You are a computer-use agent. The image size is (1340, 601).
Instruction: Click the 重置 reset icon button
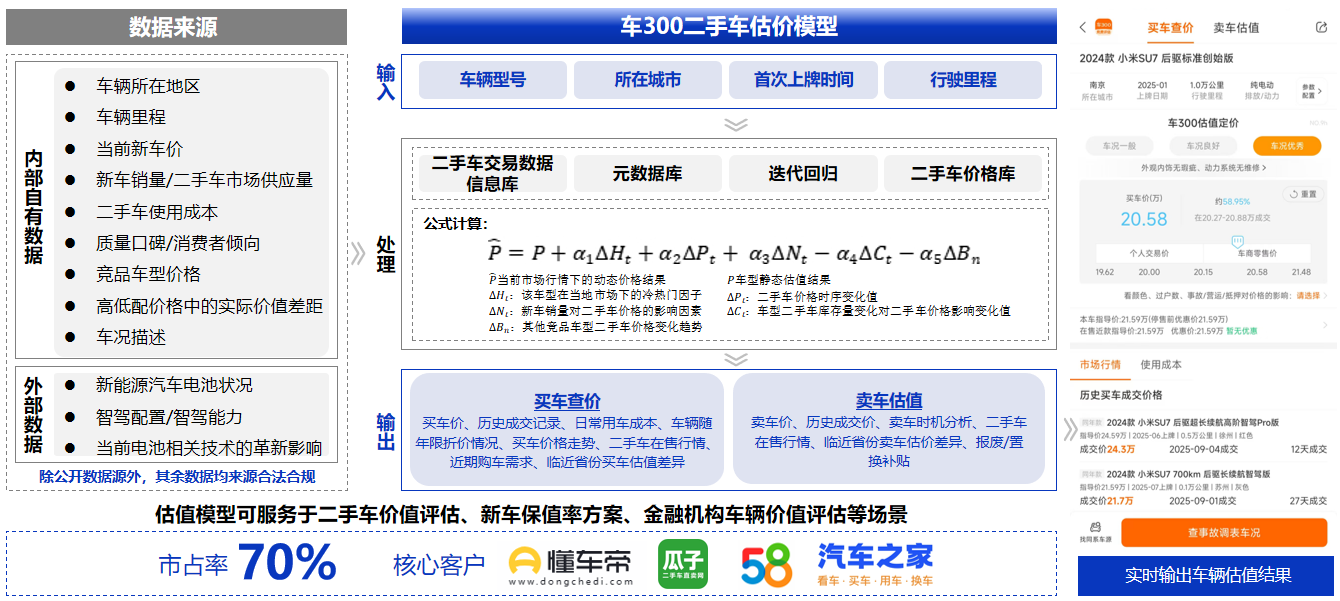click(1300, 194)
